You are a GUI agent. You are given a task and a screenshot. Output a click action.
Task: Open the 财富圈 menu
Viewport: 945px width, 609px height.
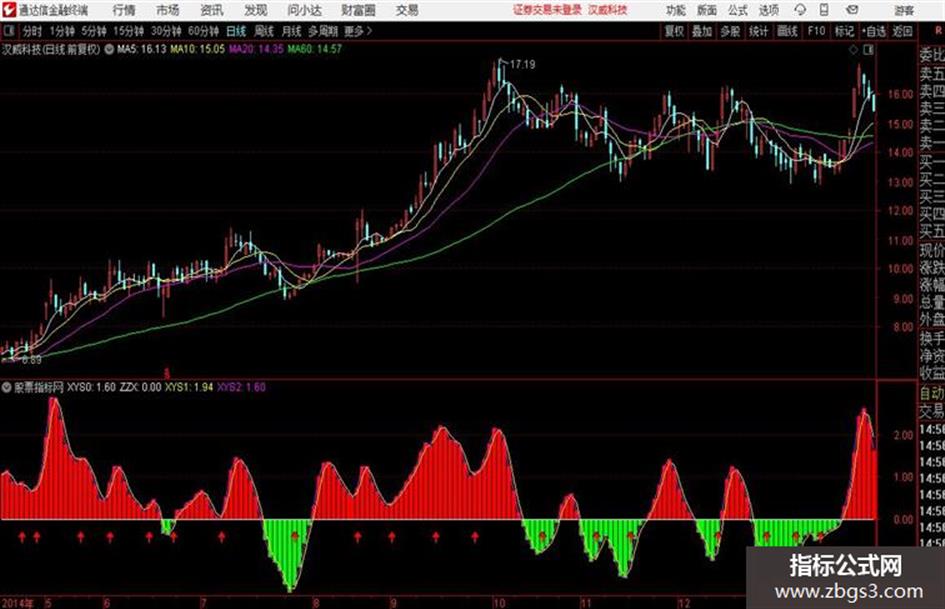point(358,10)
